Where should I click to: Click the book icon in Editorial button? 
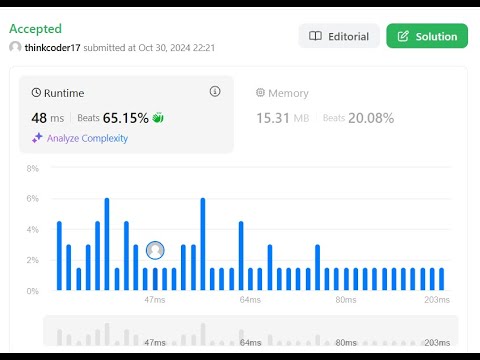315,36
